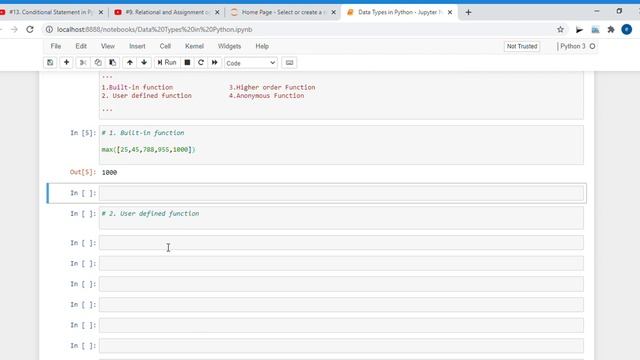640x360 pixels.
Task: Click the Out[5] prompt label
Action: (x=83, y=172)
